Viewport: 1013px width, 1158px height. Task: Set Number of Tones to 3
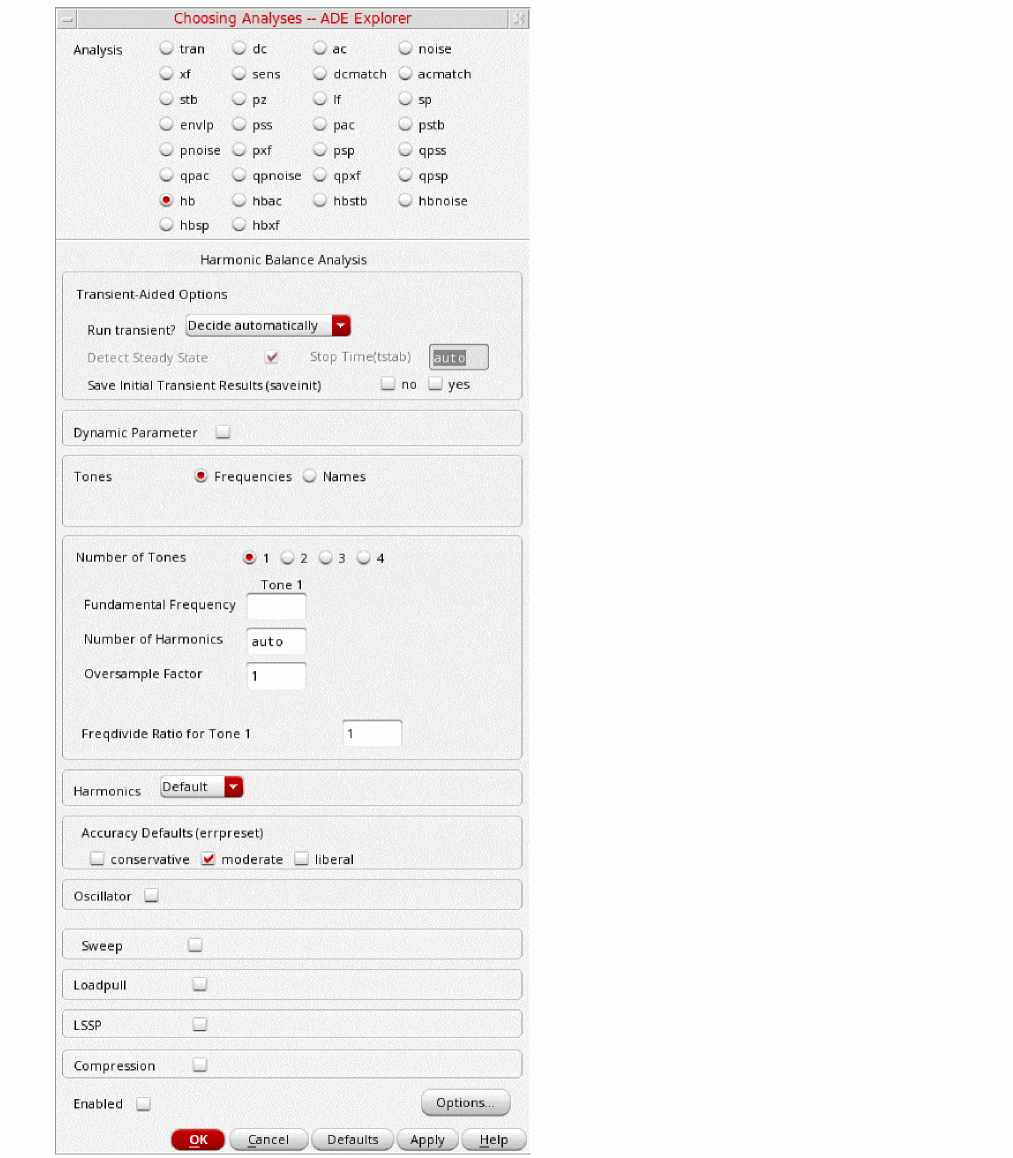click(326, 558)
